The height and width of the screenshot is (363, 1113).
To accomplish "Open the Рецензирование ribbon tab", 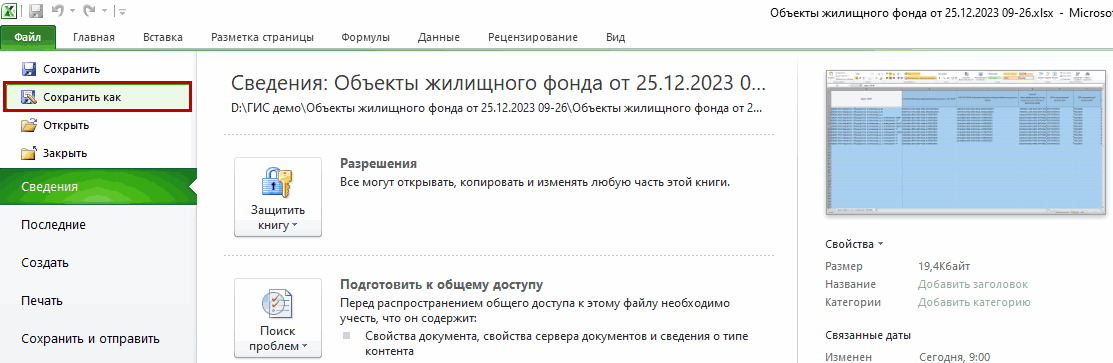I will point(532,38).
